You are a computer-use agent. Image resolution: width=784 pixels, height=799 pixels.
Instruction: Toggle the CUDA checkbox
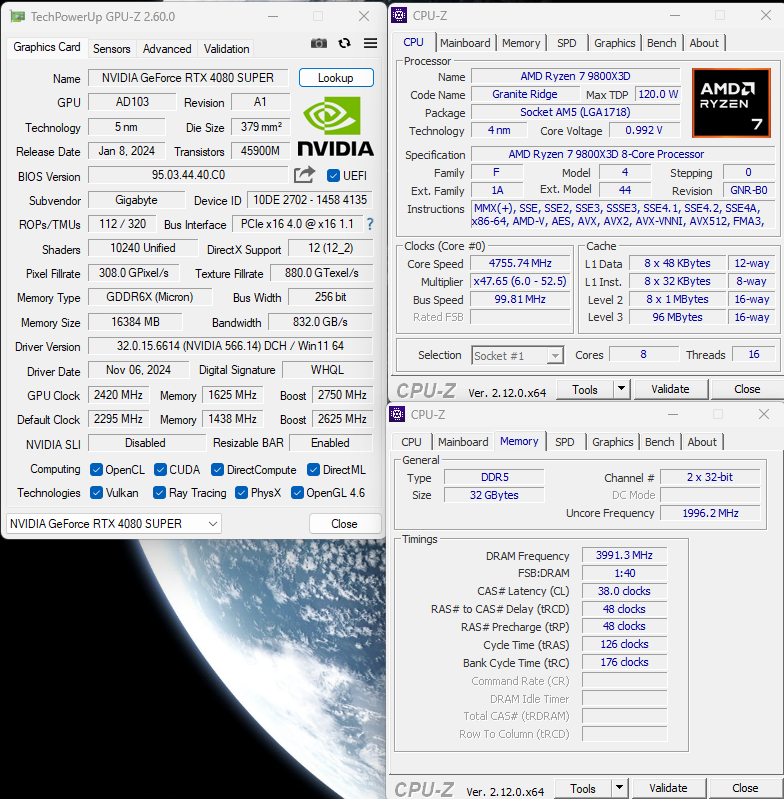159,470
